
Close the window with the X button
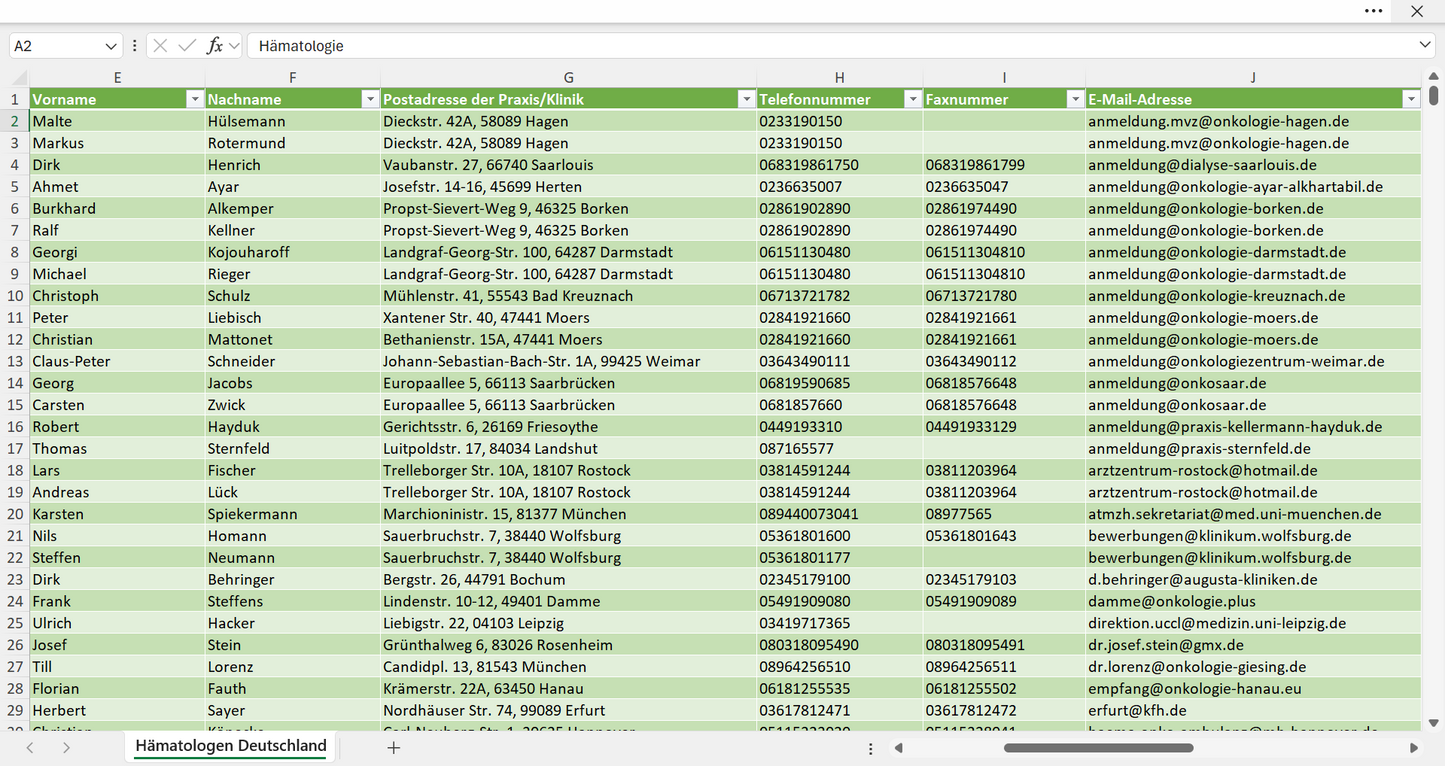click(1417, 11)
